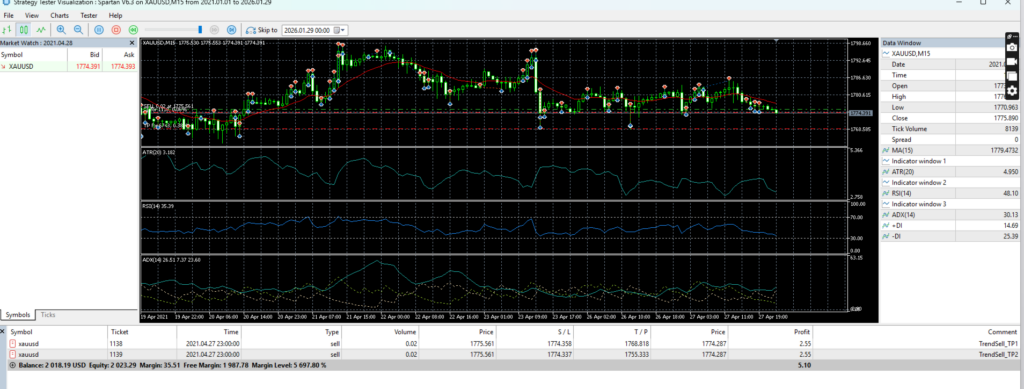Click current price label 1774.391 on chart
The height and width of the screenshot is (389, 1024).
[861, 113]
